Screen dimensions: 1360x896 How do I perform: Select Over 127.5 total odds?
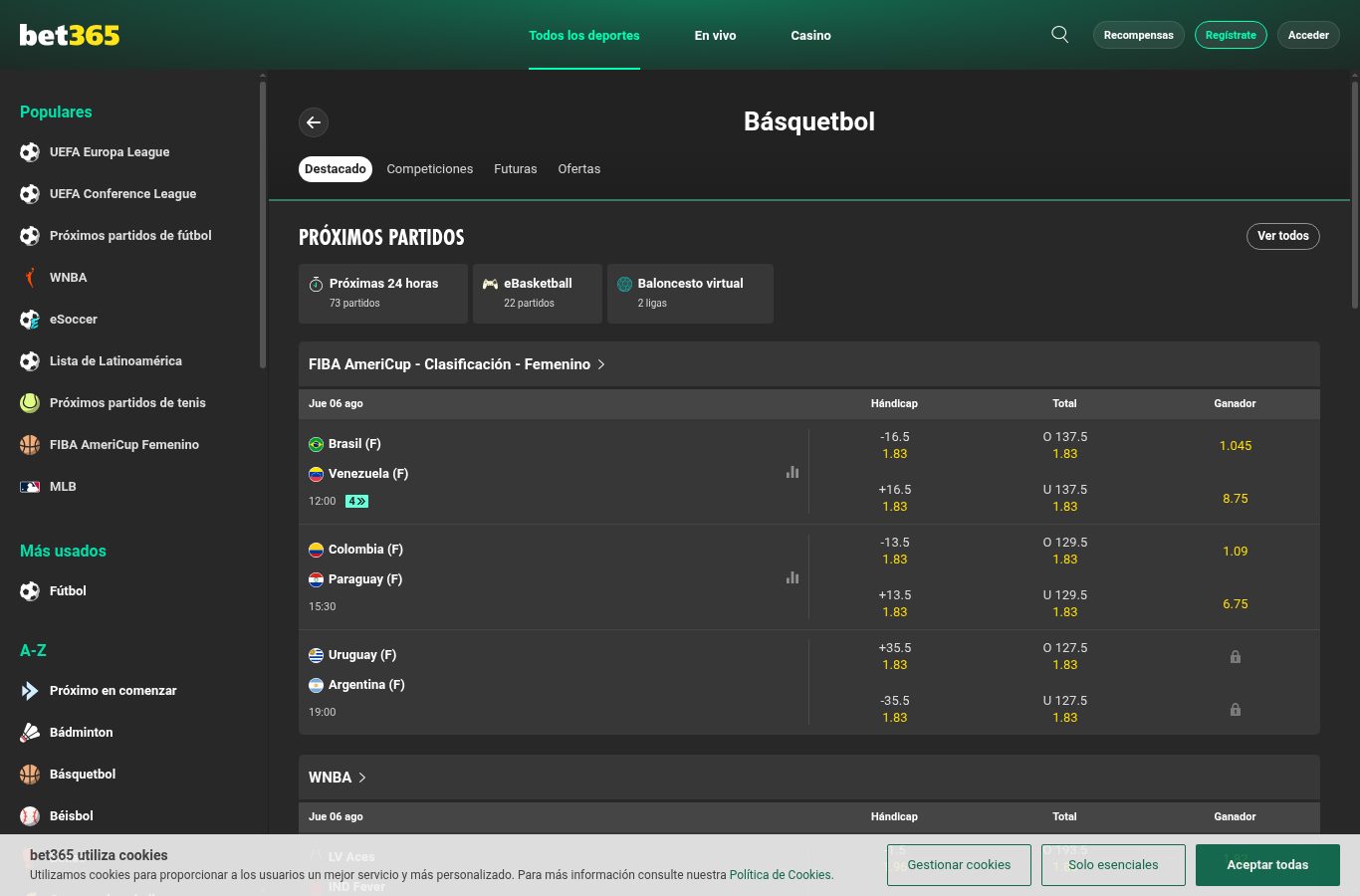click(1065, 656)
